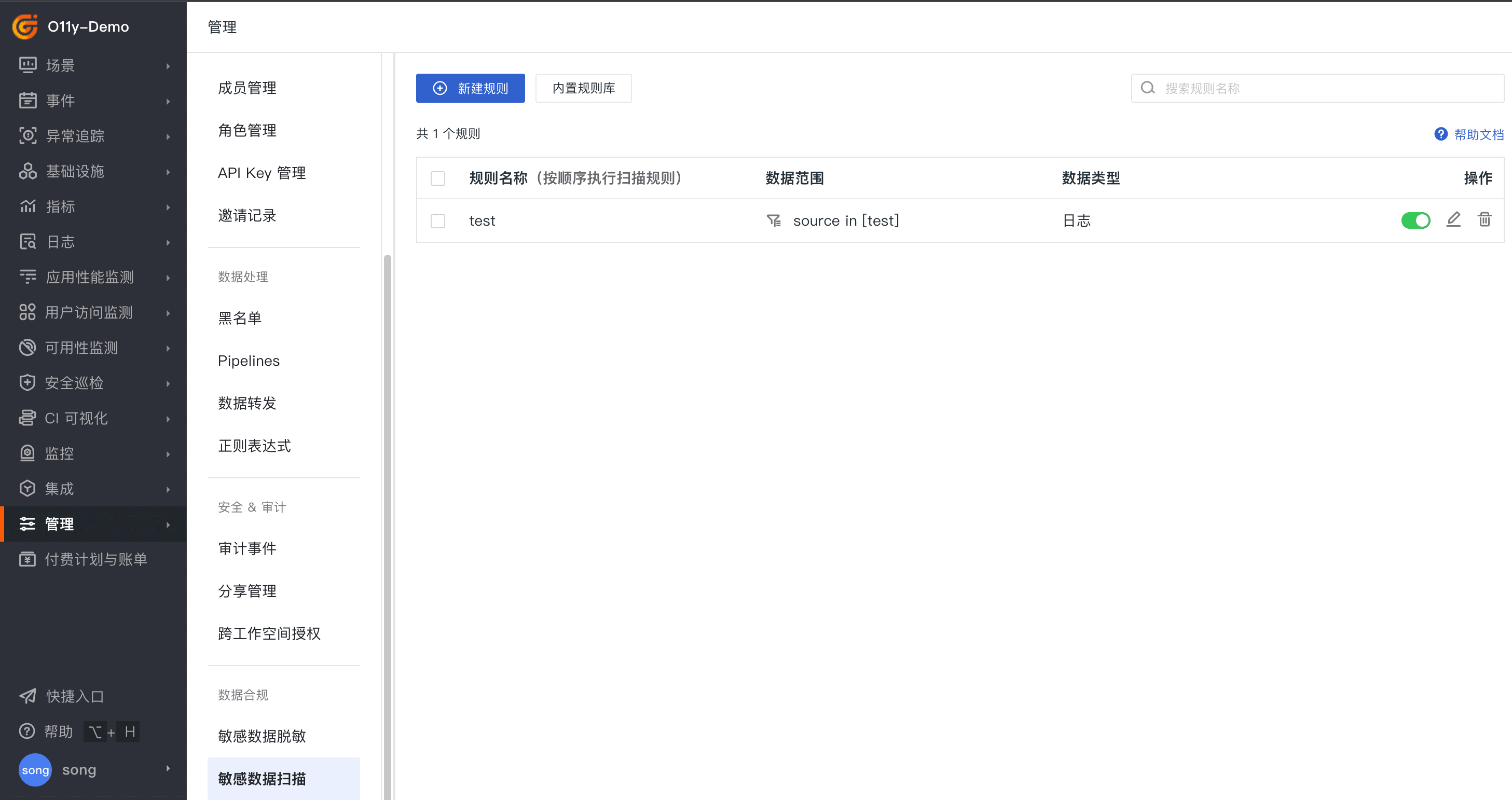Open the 敏感数据脱敏 menu item
Screen dimensions: 1512x800
(x=262, y=736)
